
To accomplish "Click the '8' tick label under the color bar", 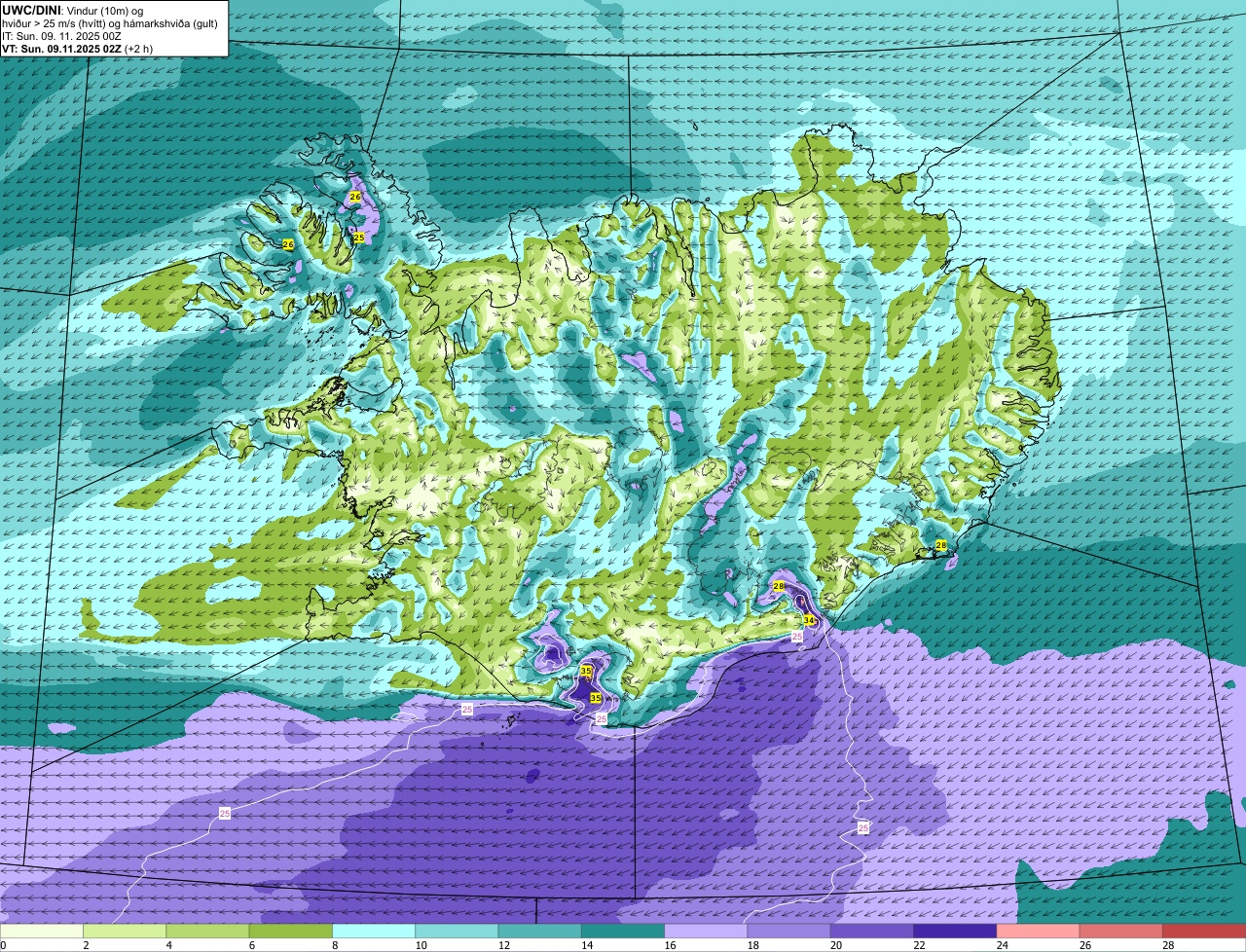I will [335, 945].
